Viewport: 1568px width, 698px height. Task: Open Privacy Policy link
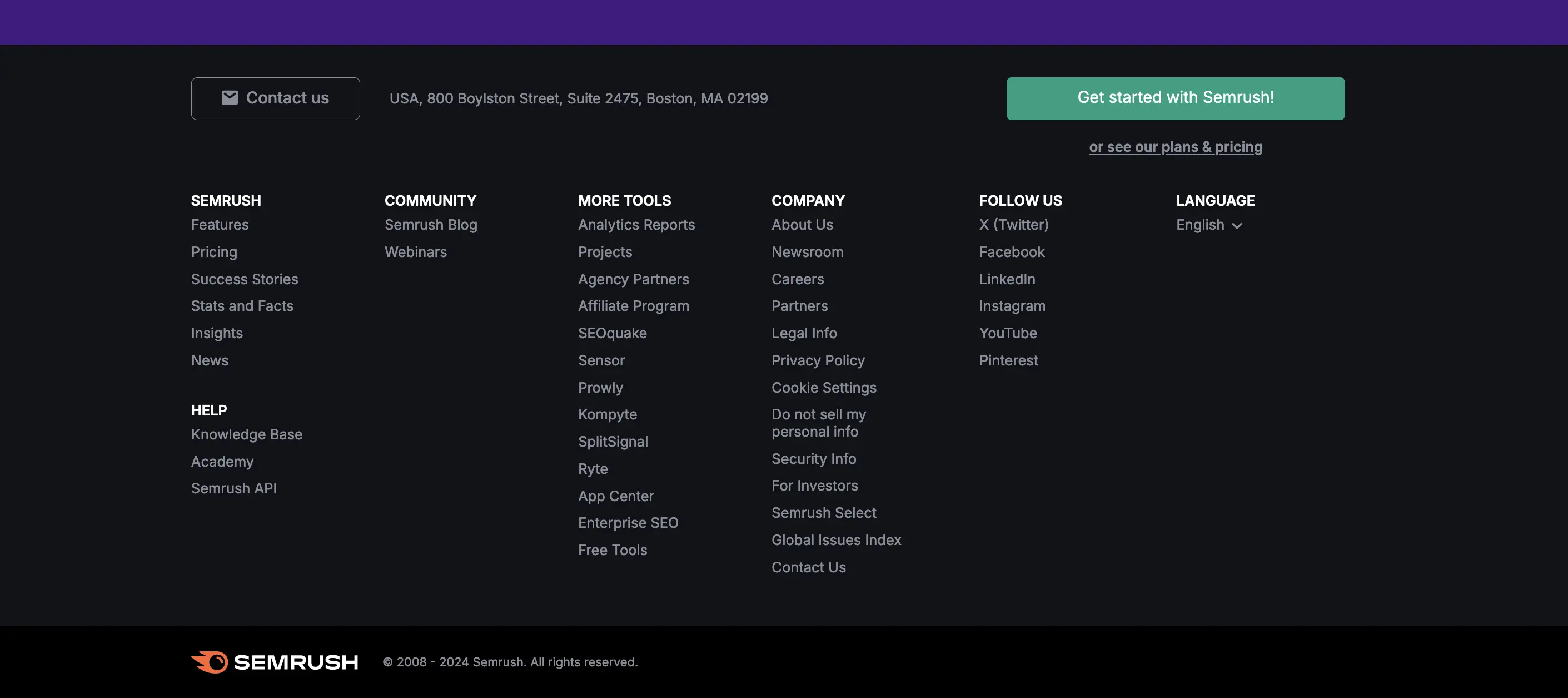(818, 360)
